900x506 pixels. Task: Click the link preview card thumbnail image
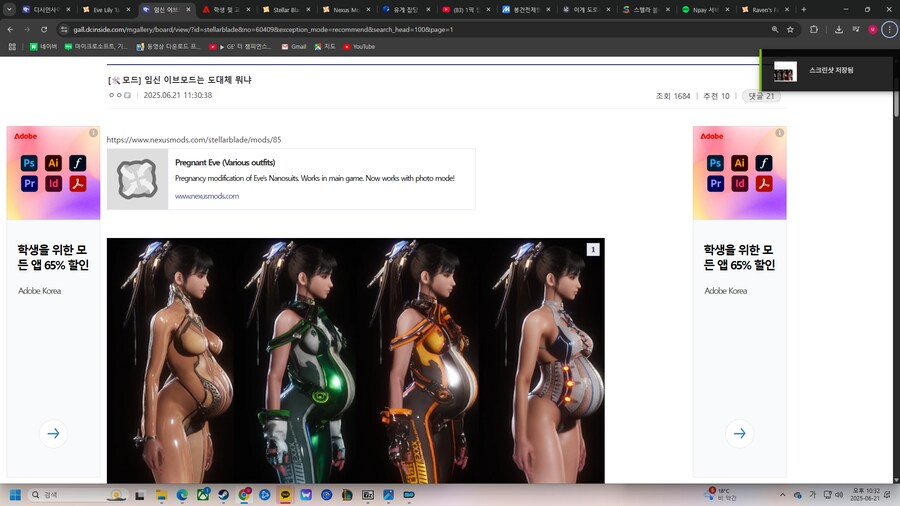coord(137,179)
